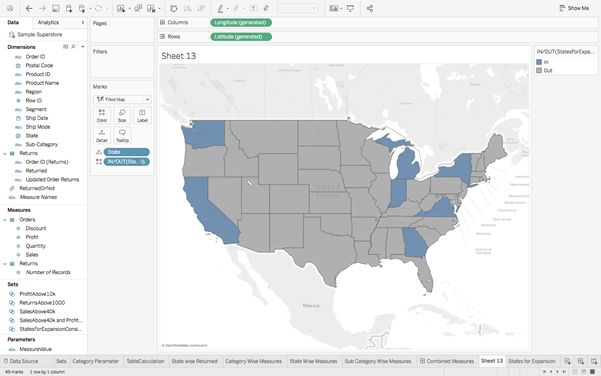Click the Label card in Marks
The image size is (601, 376).
[142, 115]
